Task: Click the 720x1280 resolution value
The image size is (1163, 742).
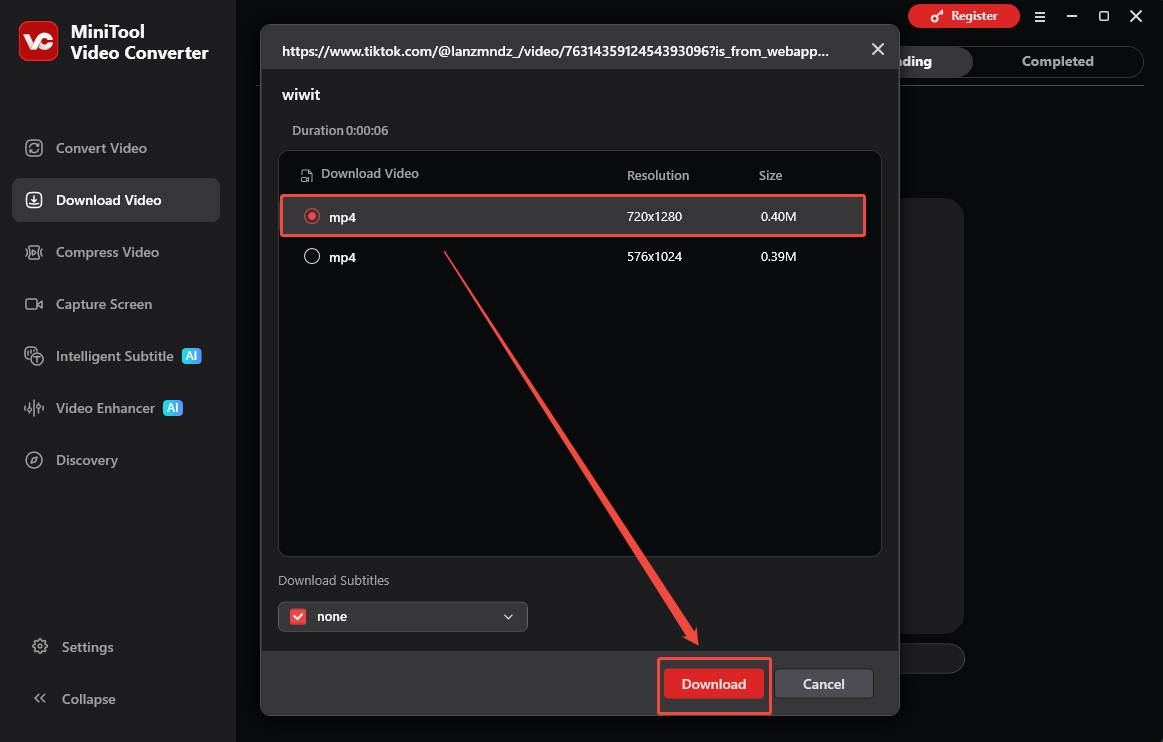Action: (654, 217)
